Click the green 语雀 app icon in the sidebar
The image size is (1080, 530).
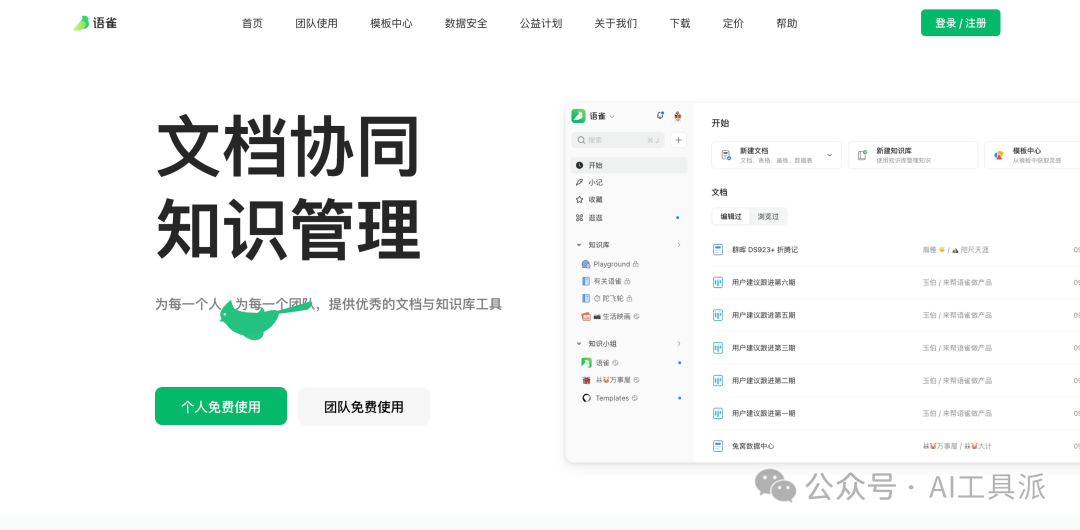pos(579,116)
